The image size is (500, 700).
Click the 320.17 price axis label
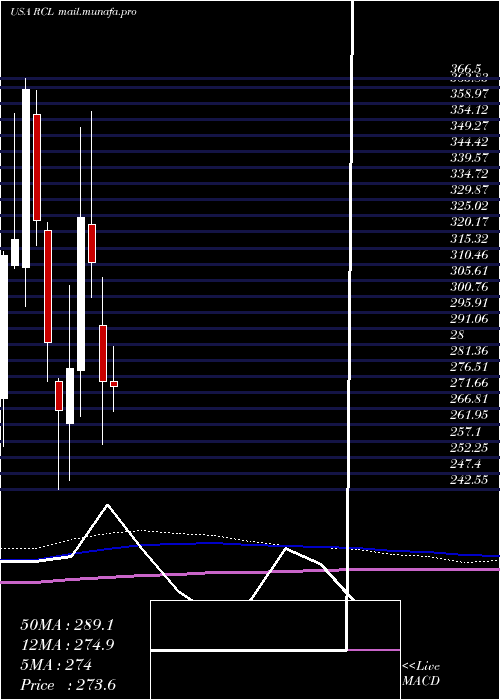point(469,223)
